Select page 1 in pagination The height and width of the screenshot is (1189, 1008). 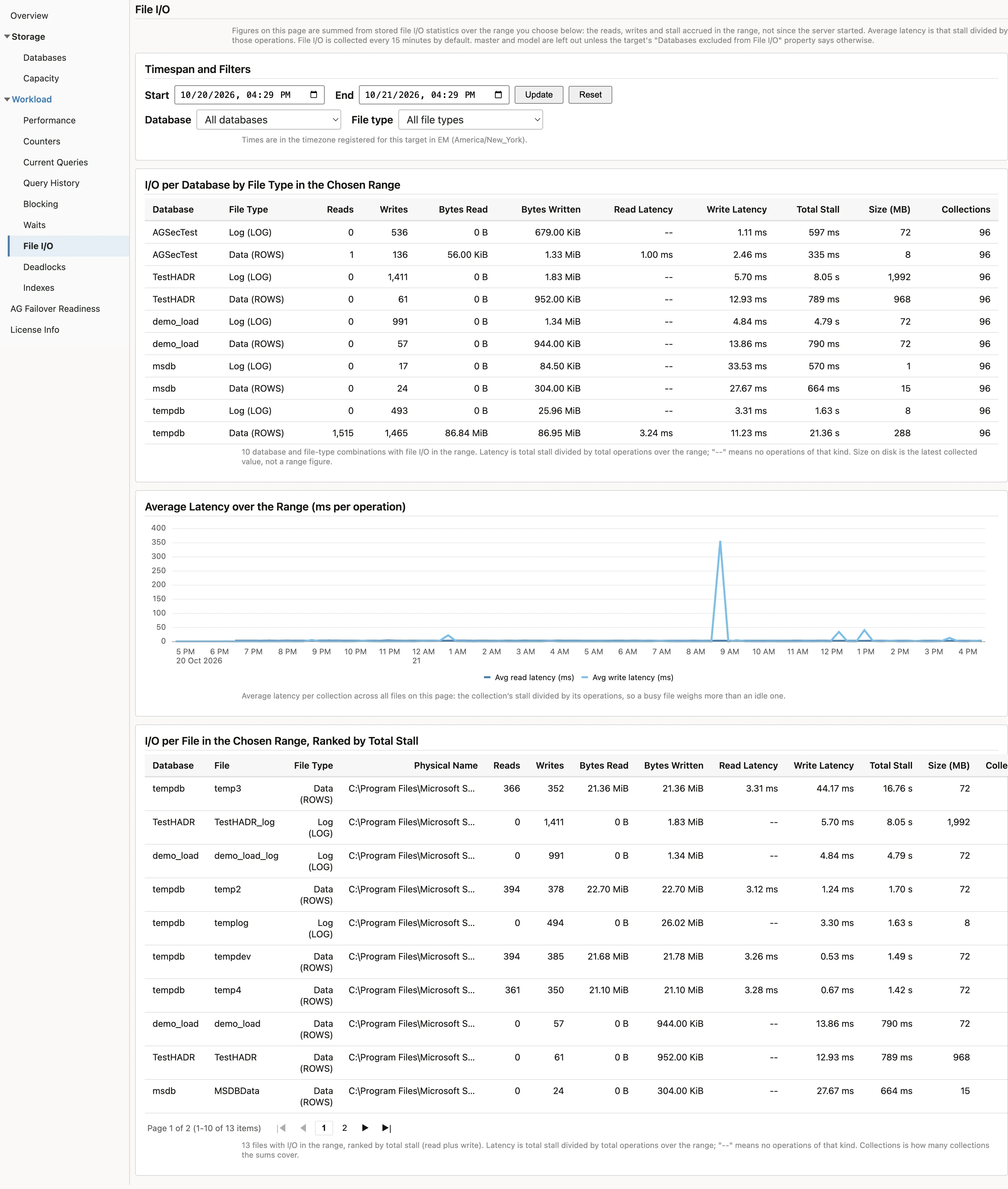(x=324, y=1128)
